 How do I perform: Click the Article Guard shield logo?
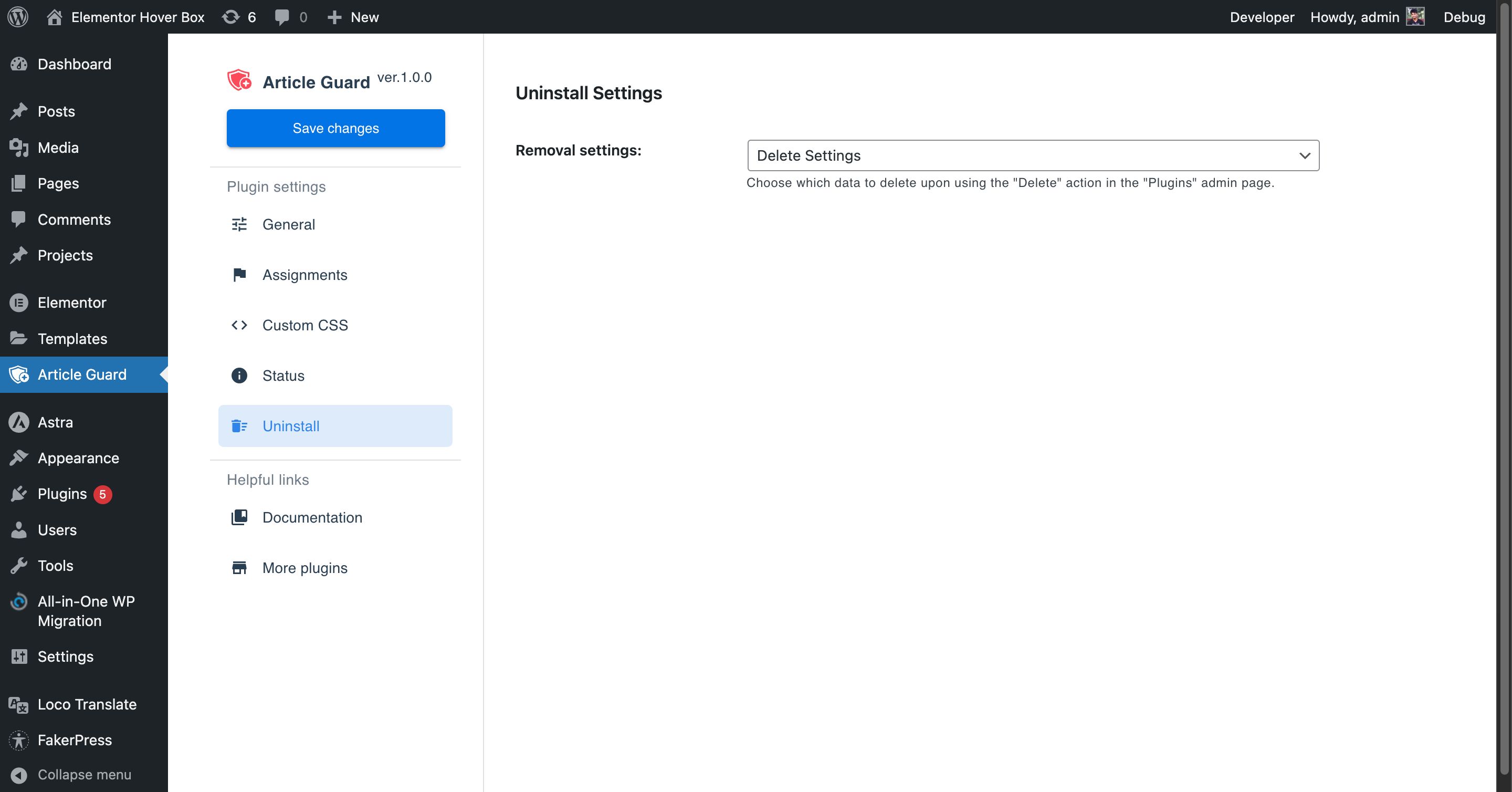(239, 80)
